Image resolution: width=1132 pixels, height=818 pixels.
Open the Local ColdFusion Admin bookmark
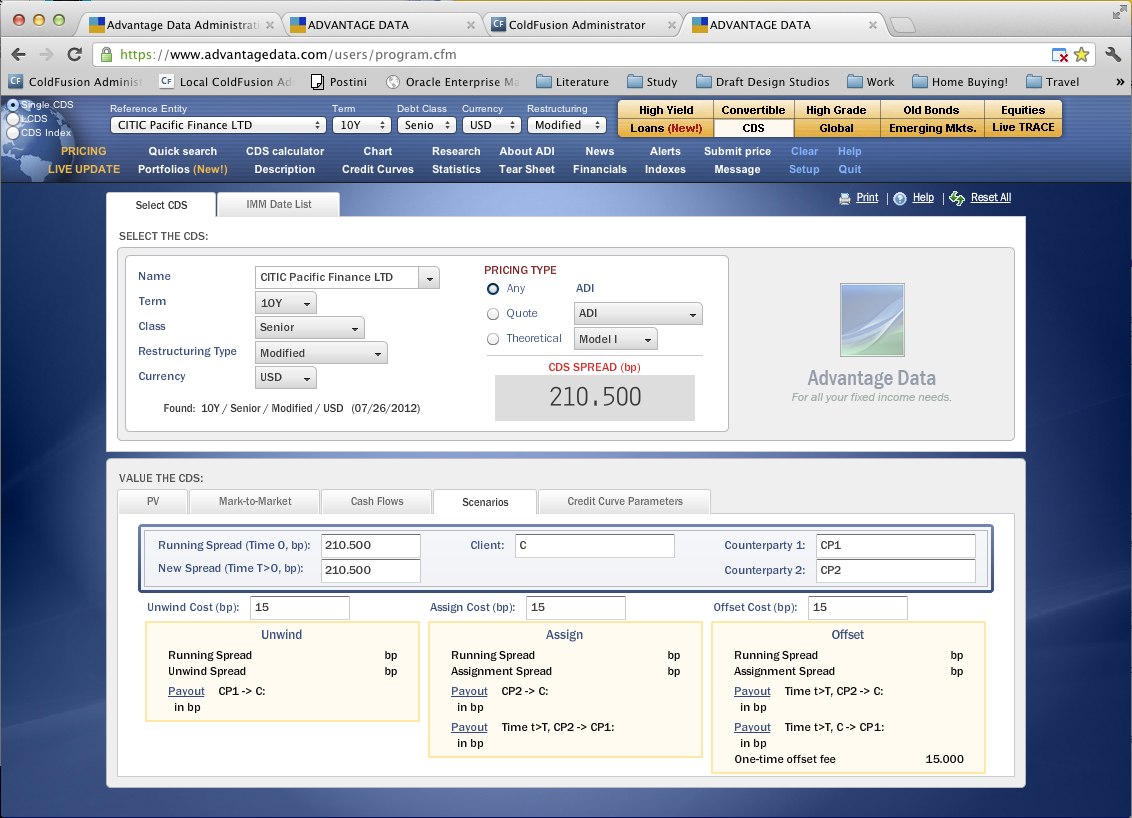227,82
